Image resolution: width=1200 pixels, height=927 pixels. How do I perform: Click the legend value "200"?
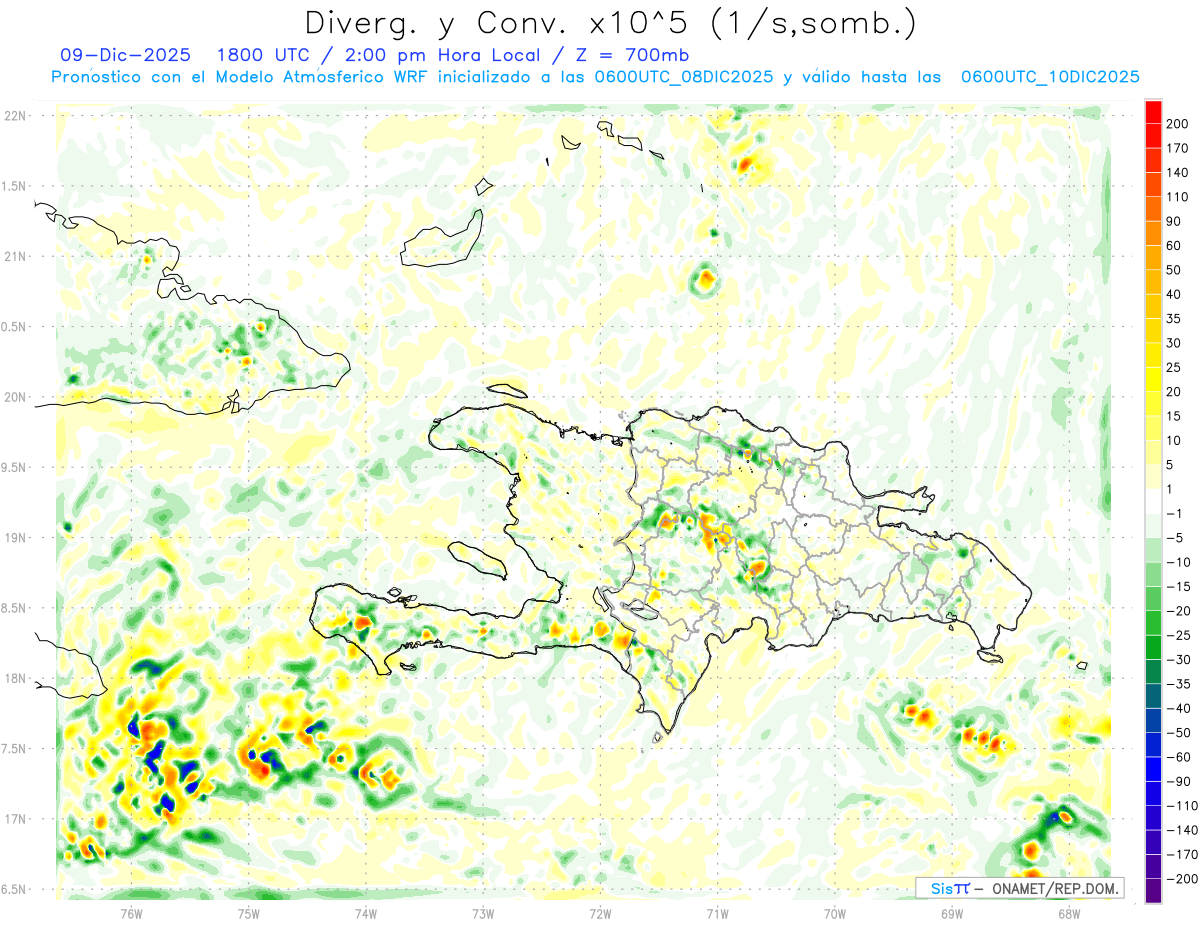pos(1177,123)
